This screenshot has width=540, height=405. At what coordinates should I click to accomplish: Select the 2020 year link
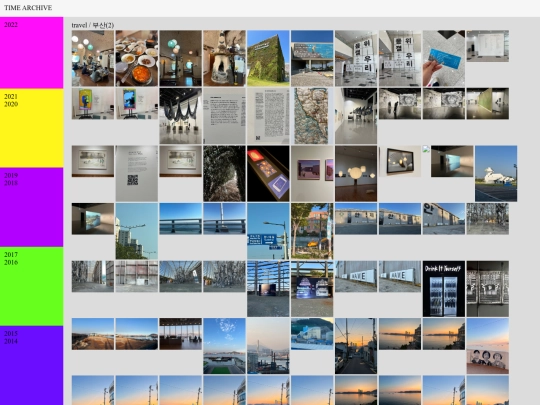coord(11,104)
